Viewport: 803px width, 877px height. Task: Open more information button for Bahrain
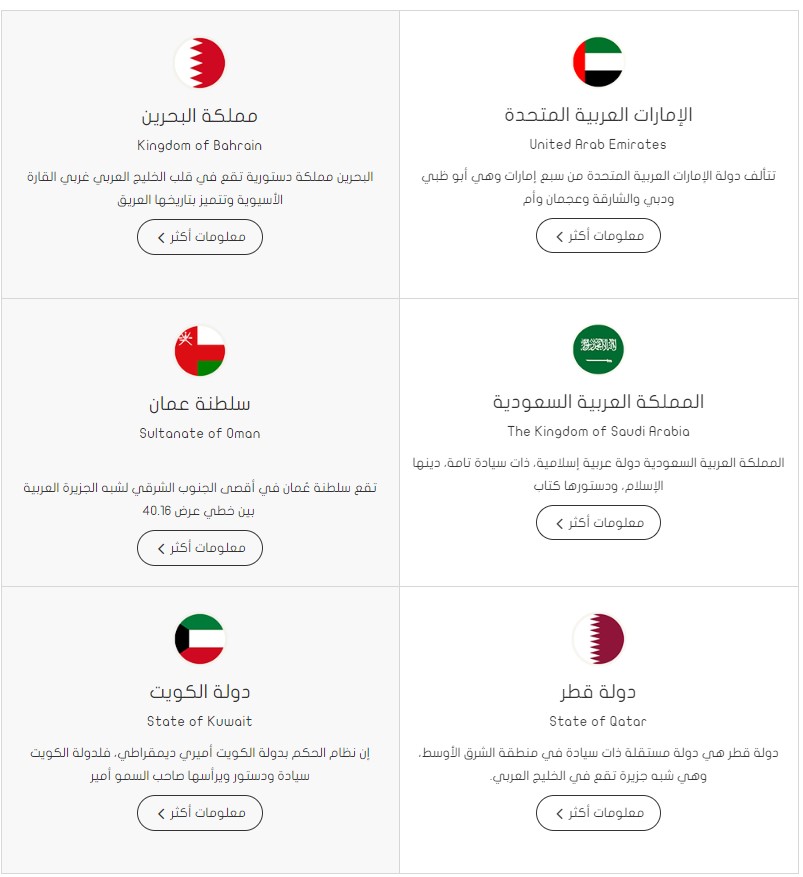pos(200,237)
